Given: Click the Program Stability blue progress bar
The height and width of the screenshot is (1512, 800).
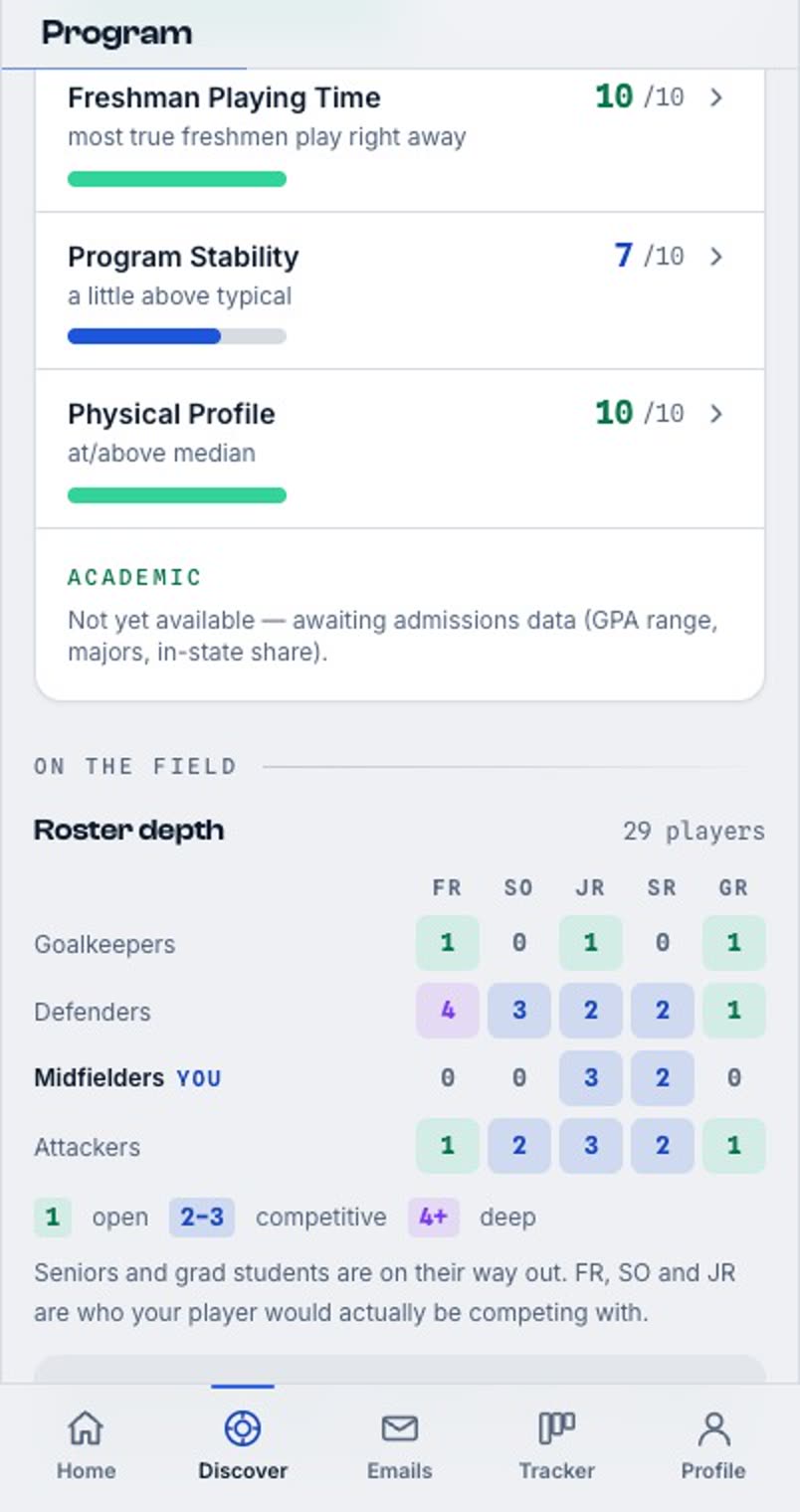Looking at the screenshot, I should click(177, 336).
